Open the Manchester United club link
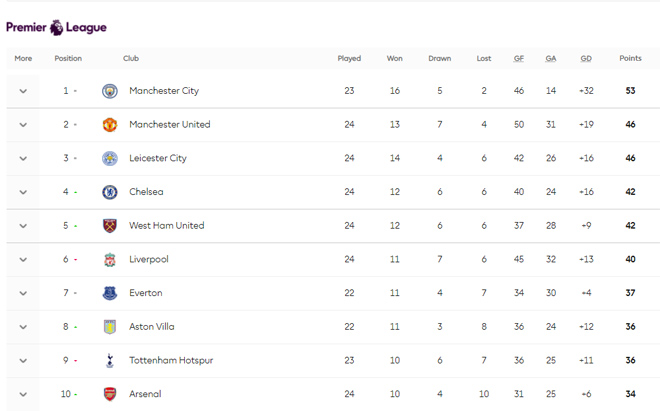 click(x=169, y=125)
